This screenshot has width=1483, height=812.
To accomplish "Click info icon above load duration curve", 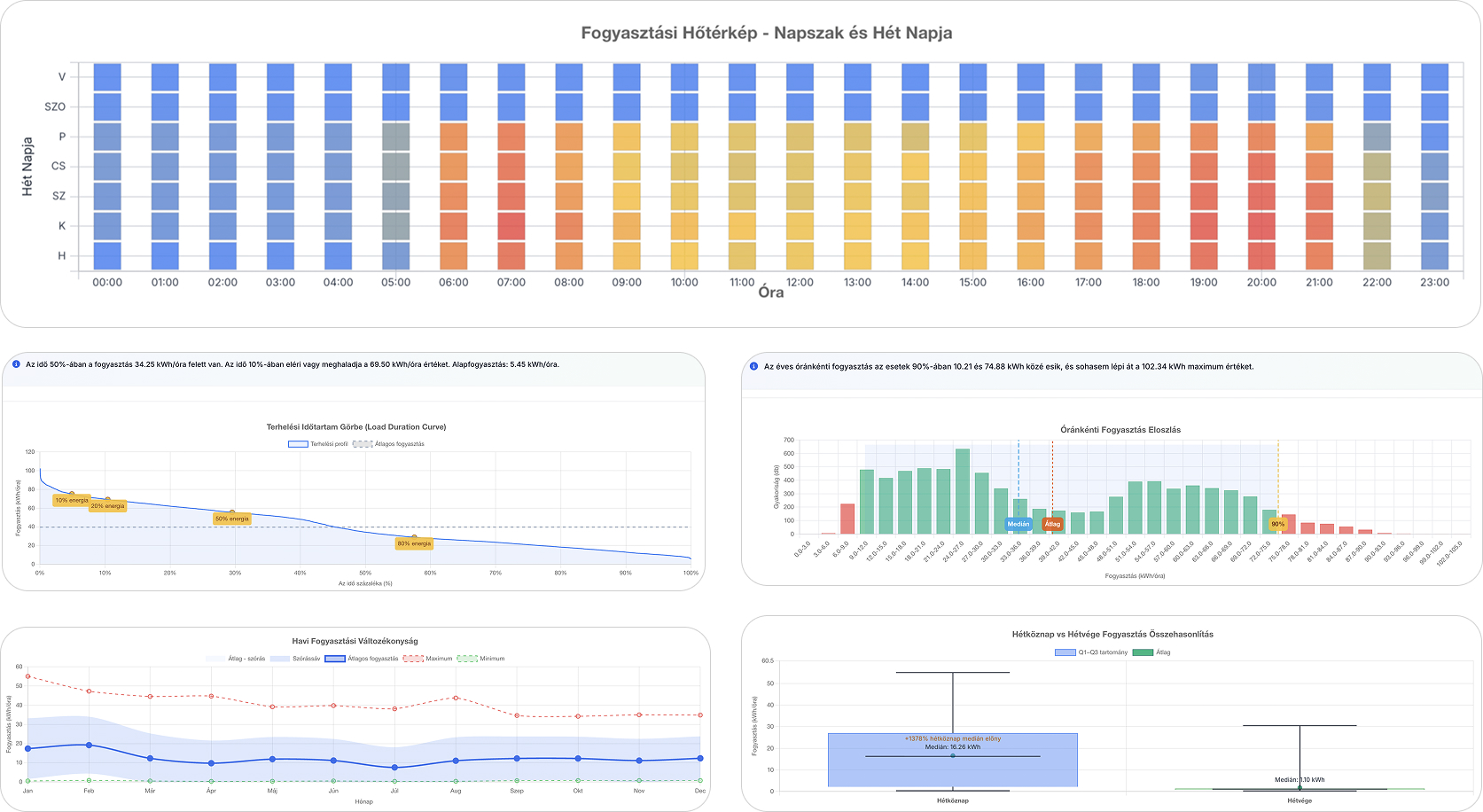I will click(16, 364).
